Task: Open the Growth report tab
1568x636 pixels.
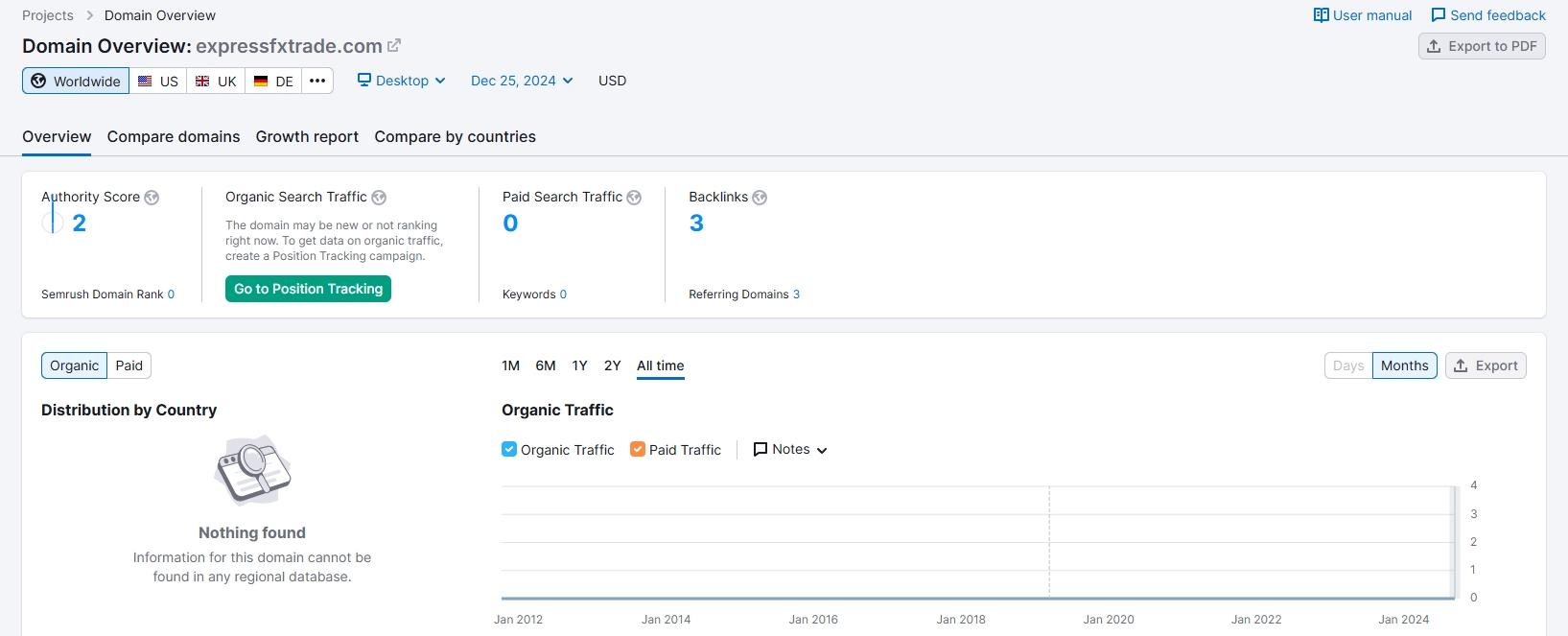Action: pyautogui.click(x=307, y=136)
